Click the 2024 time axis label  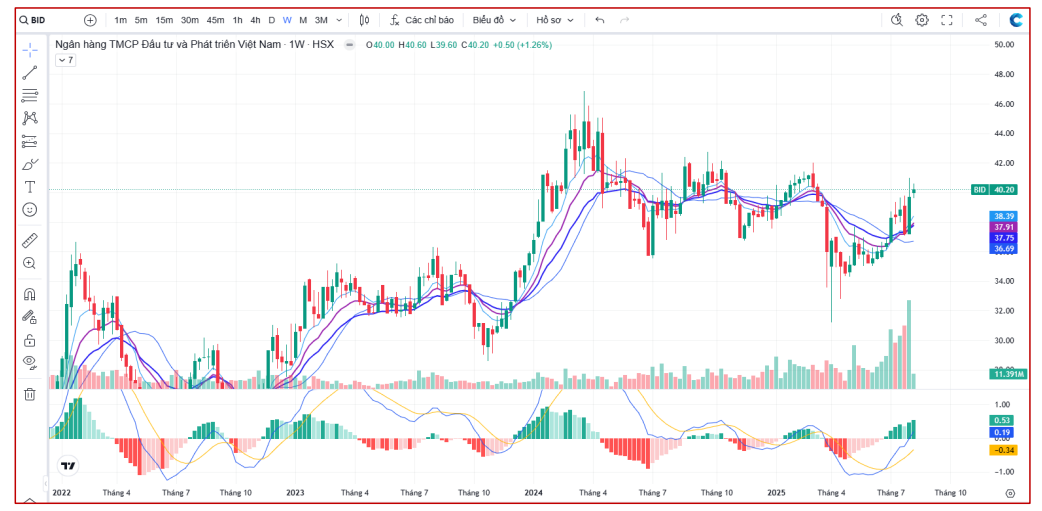[533, 493]
